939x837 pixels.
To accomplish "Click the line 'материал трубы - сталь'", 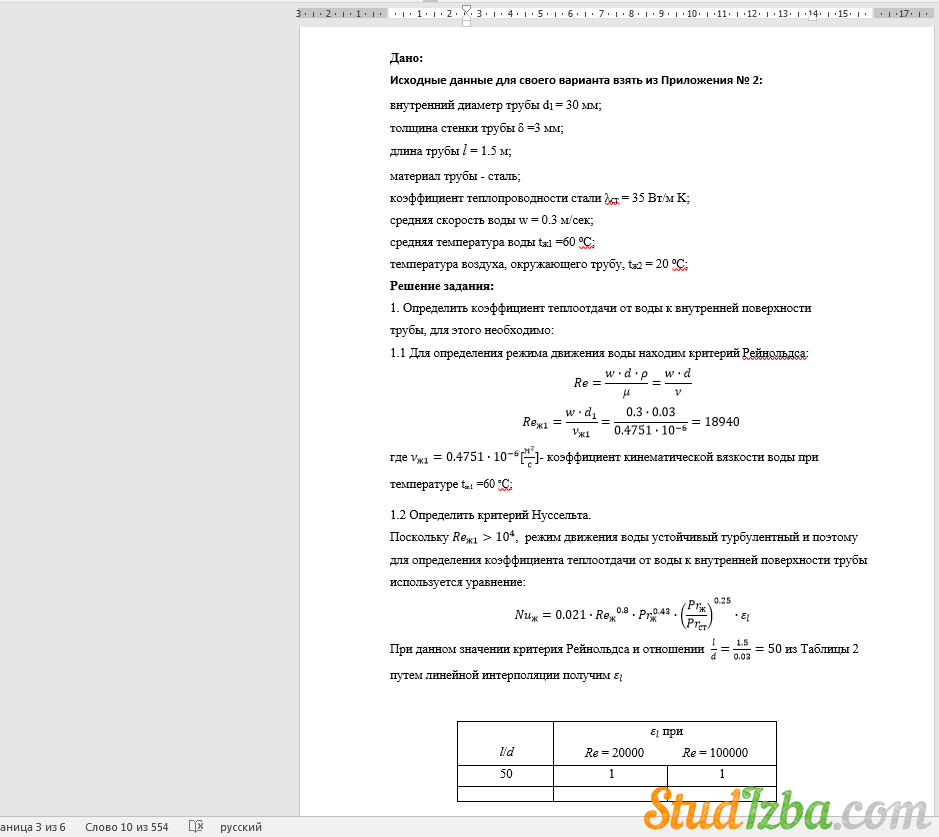I will click(x=455, y=176).
